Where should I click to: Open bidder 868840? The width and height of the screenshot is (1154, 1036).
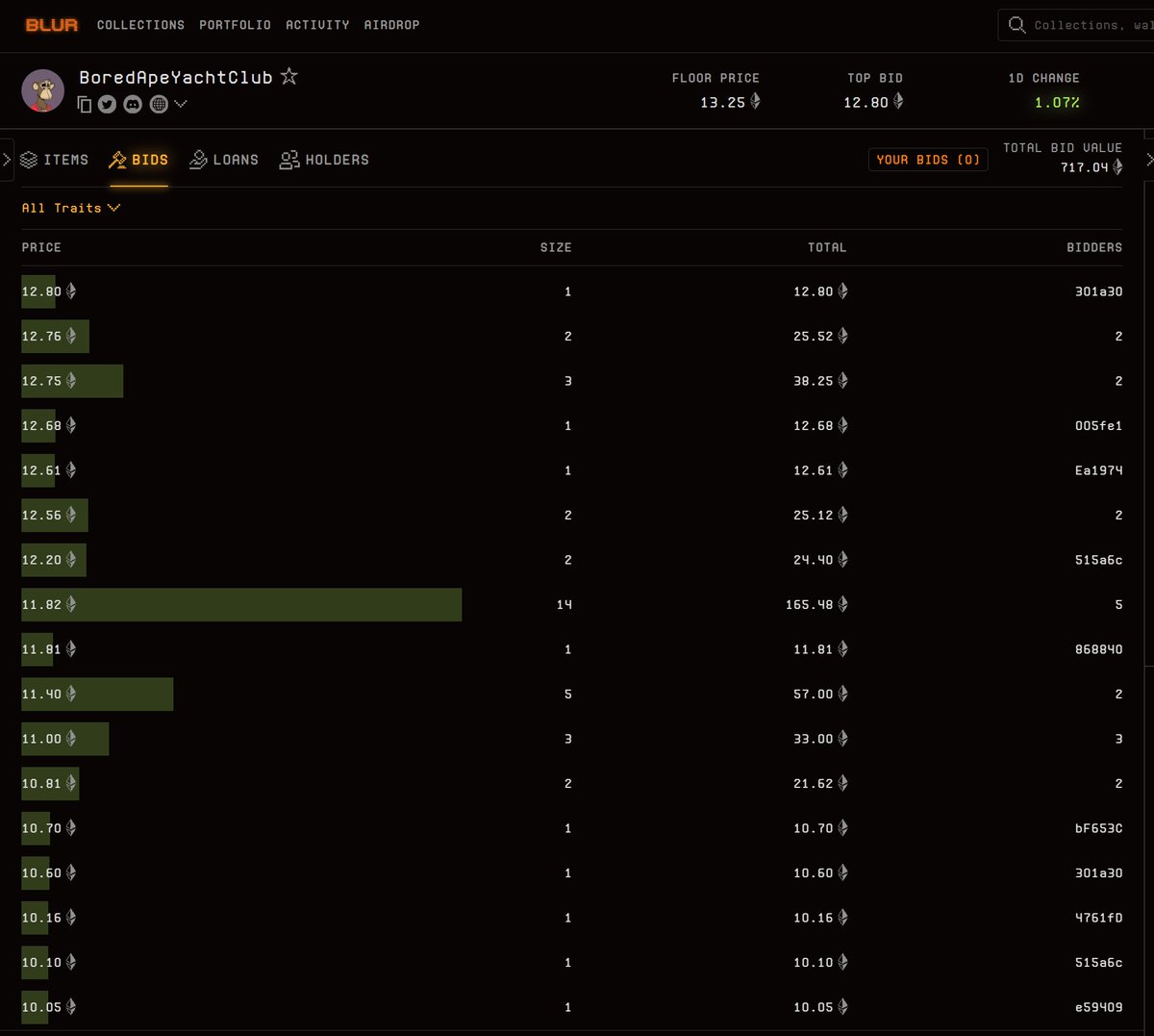click(1098, 649)
